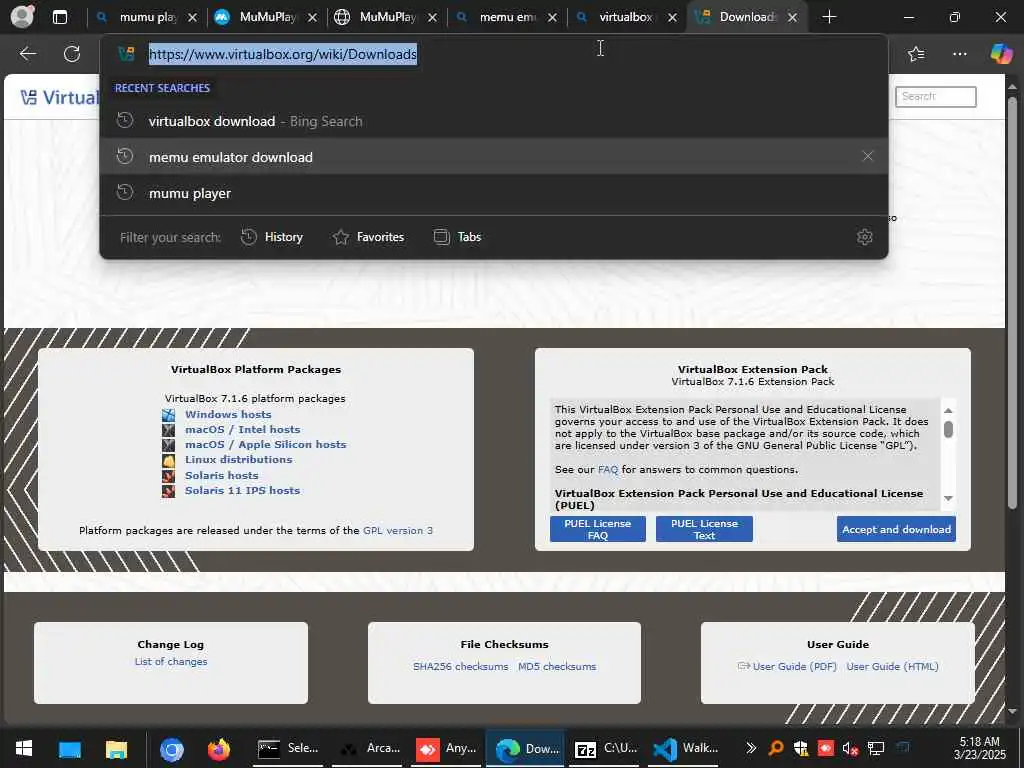Open address bar search settings gear
This screenshot has height=768, width=1024.
(x=865, y=237)
